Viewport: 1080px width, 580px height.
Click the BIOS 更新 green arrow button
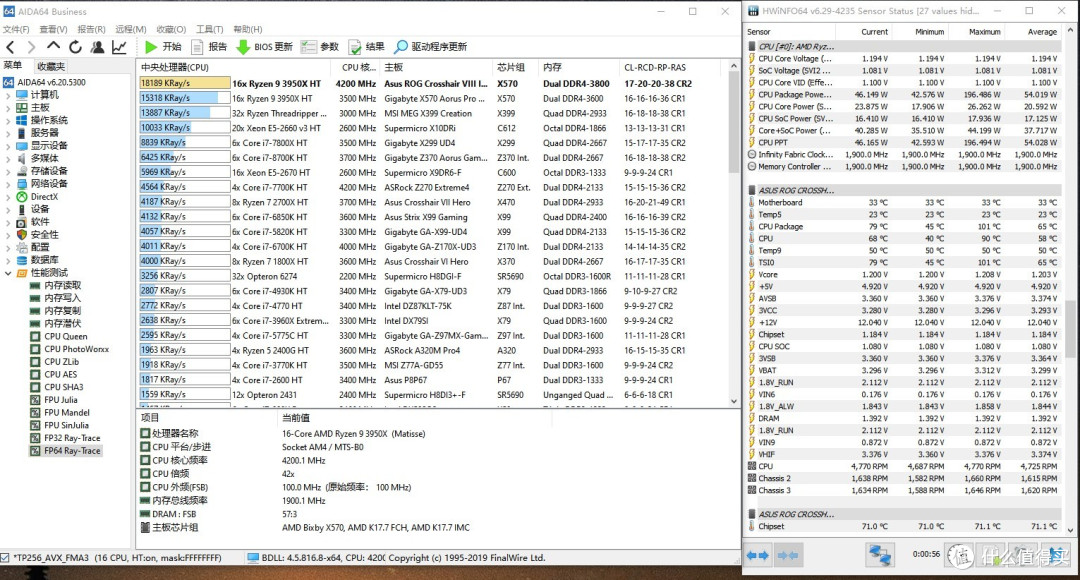[x=264, y=47]
